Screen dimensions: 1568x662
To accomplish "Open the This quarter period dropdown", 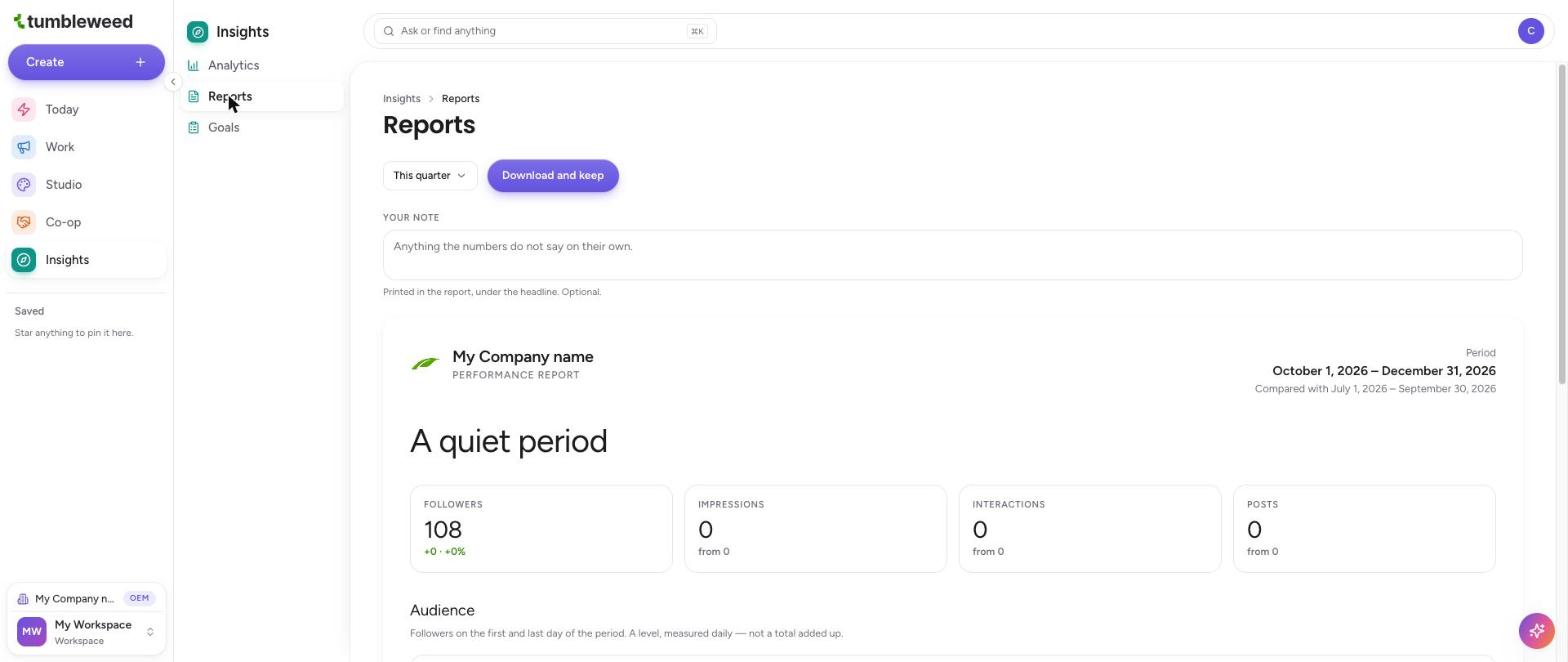I will (430, 176).
